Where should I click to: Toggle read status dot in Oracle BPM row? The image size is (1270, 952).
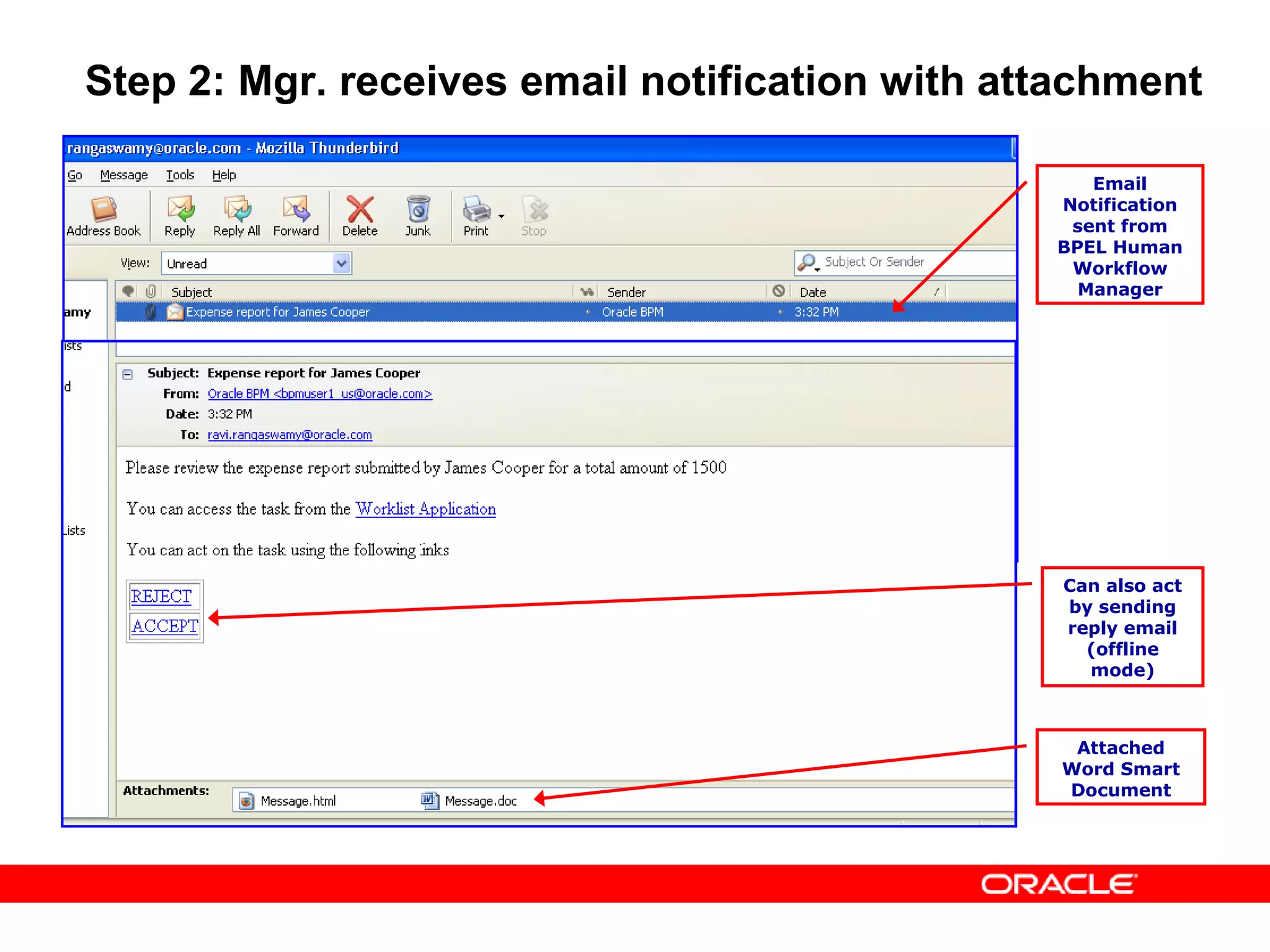pyautogui.click(x=588, y=312)
